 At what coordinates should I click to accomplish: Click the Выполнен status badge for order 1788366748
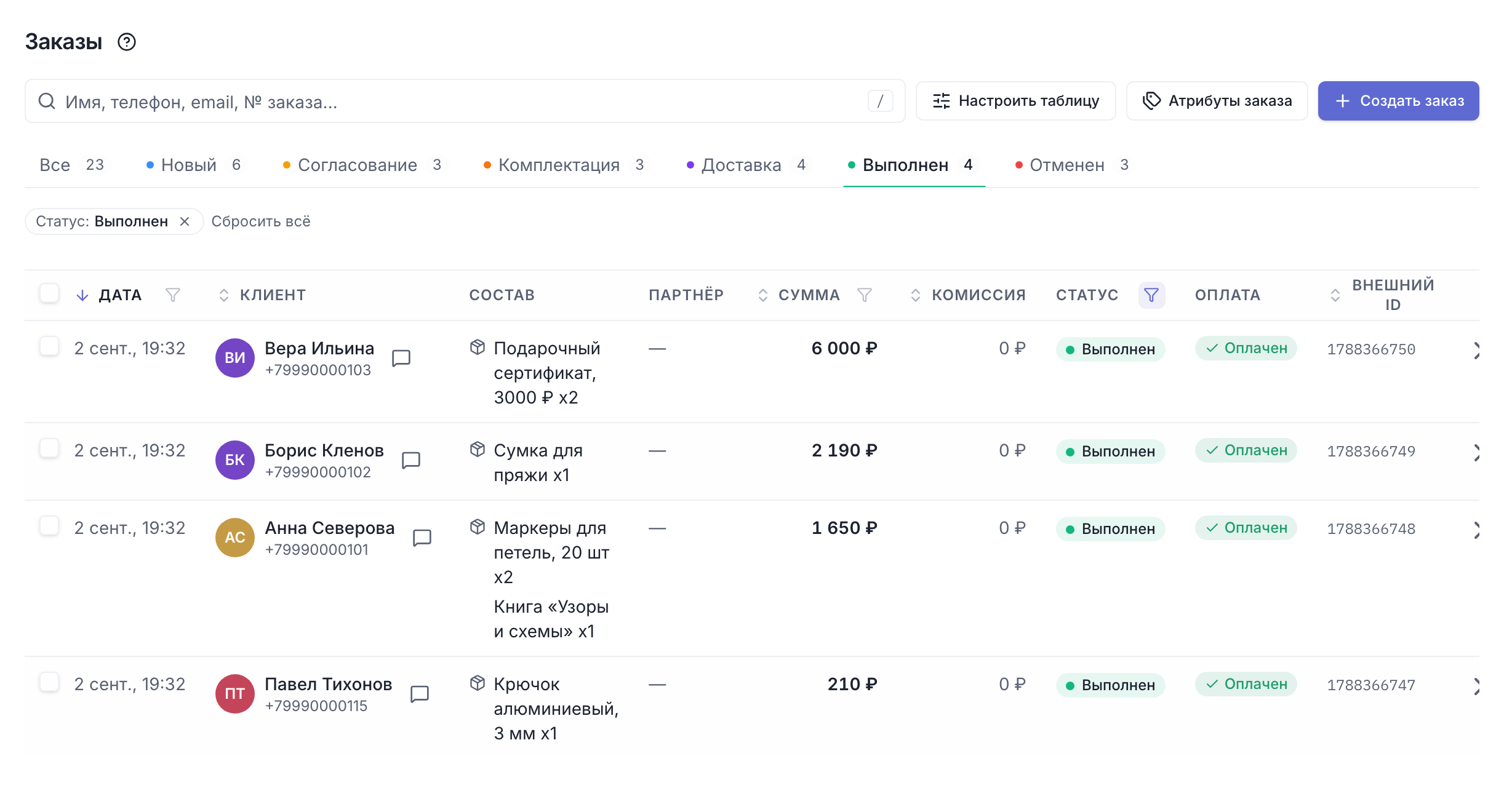pos(1110,528)
